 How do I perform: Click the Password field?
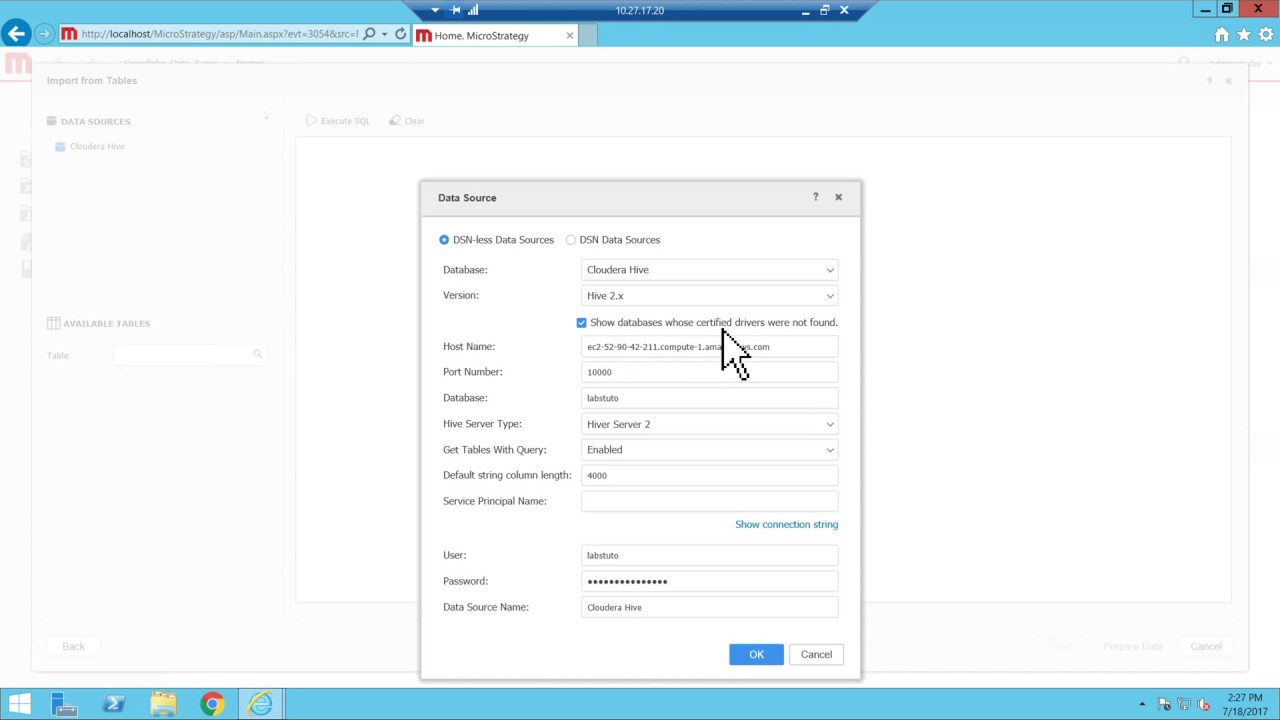pyautogui.click(x=709, y=581)
